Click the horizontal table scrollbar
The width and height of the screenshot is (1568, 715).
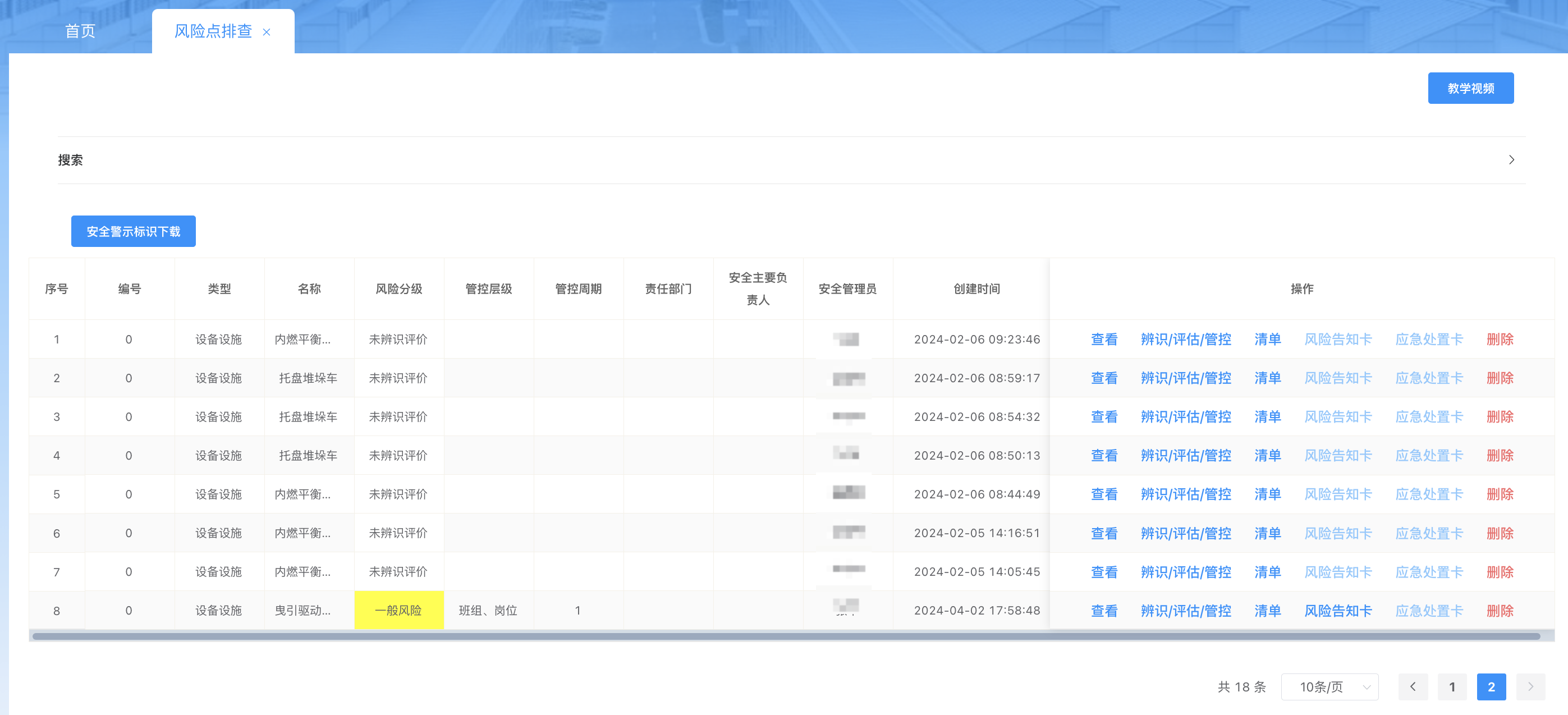pos(785,636)
